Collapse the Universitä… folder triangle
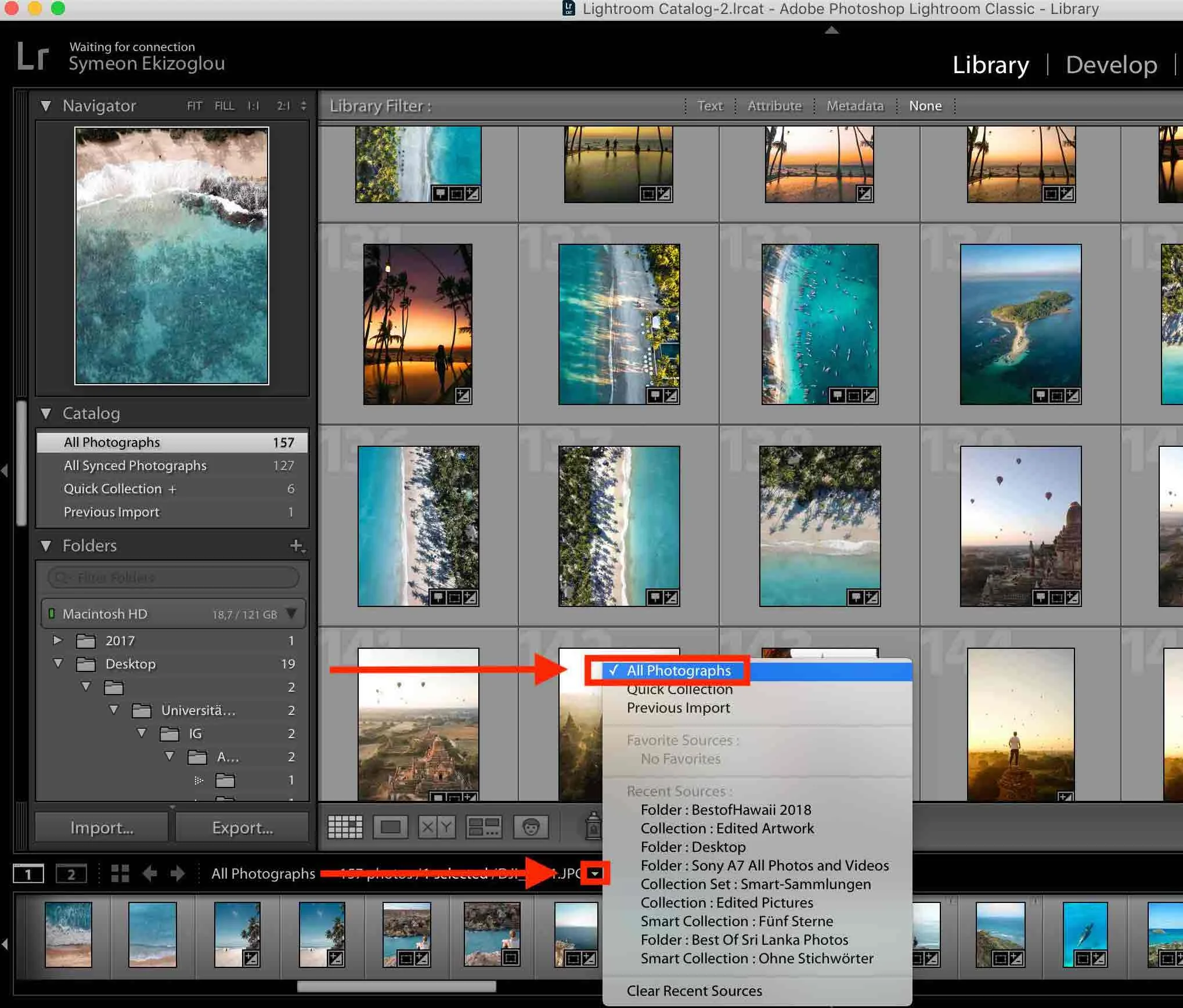The width and height of the screenshot is (1183, 1008). (114, 710)
